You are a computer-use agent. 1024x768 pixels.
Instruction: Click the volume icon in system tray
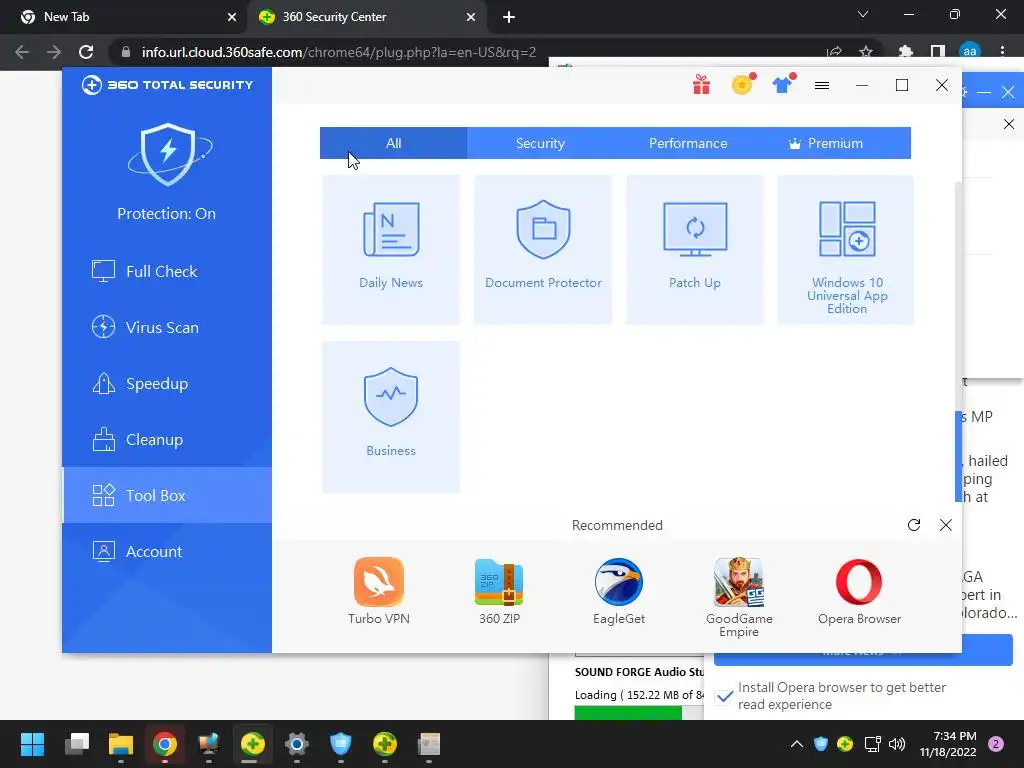click(x=897, y=744)
